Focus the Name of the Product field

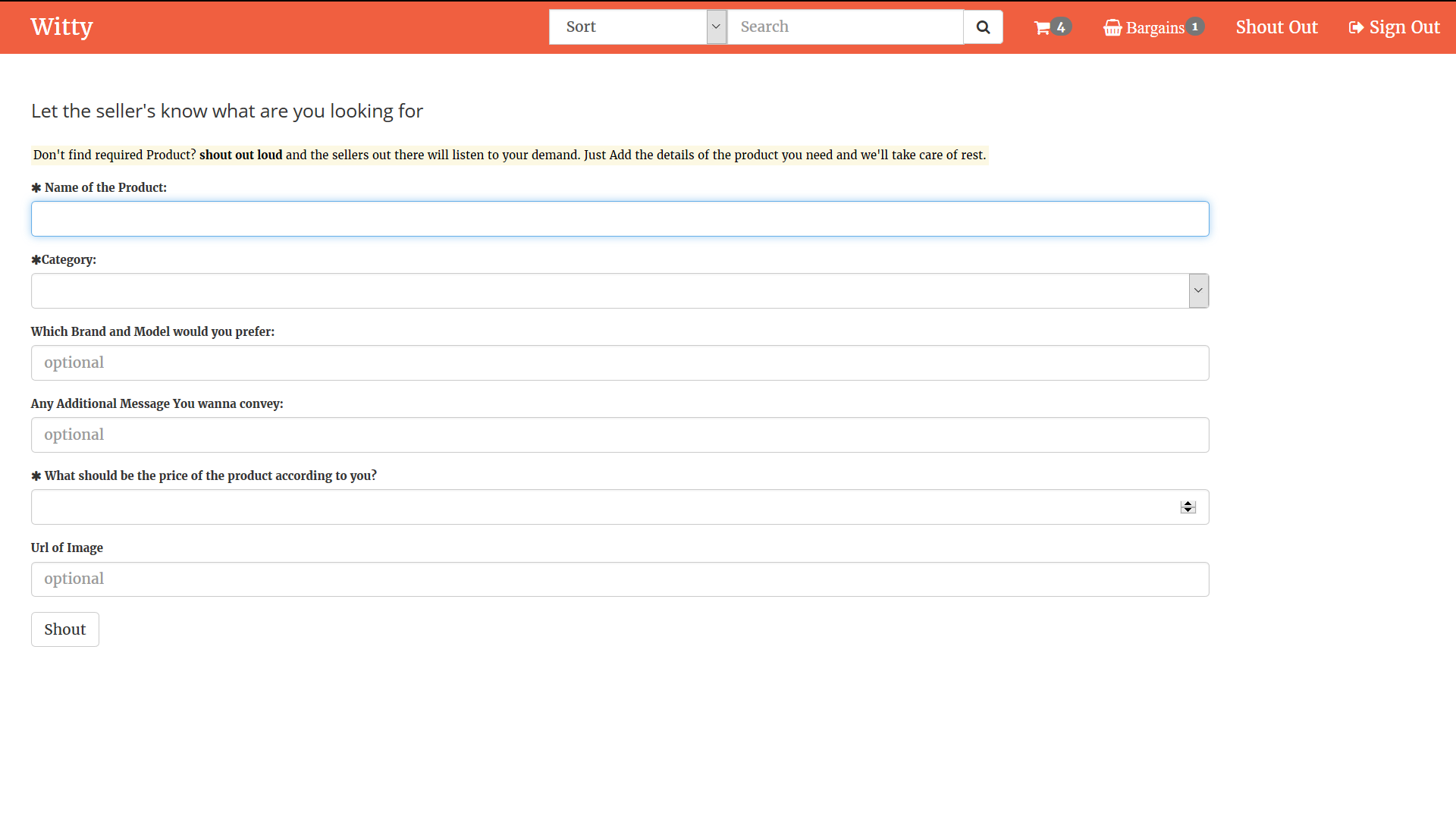pos(620,219)
